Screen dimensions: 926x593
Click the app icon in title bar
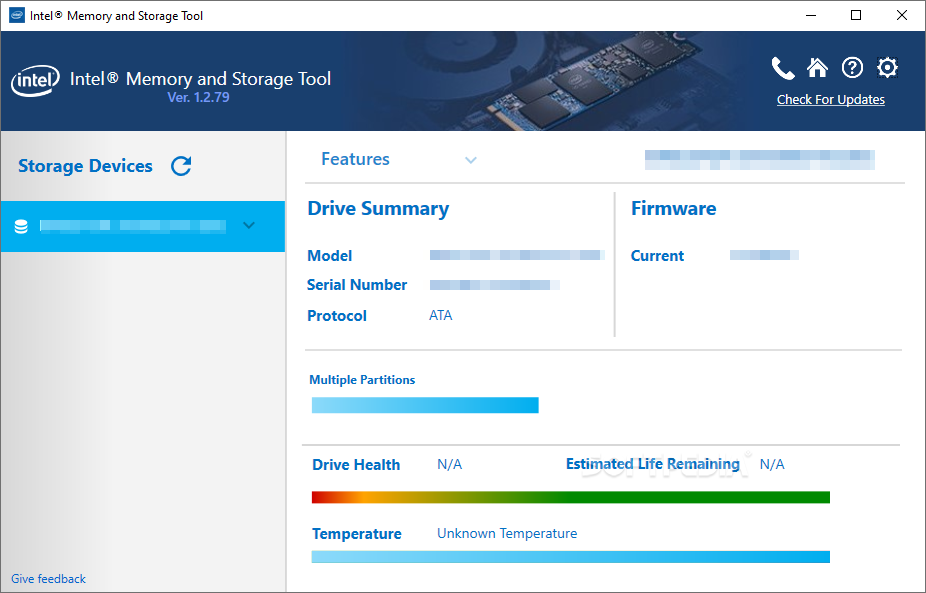tap(17, 15)
